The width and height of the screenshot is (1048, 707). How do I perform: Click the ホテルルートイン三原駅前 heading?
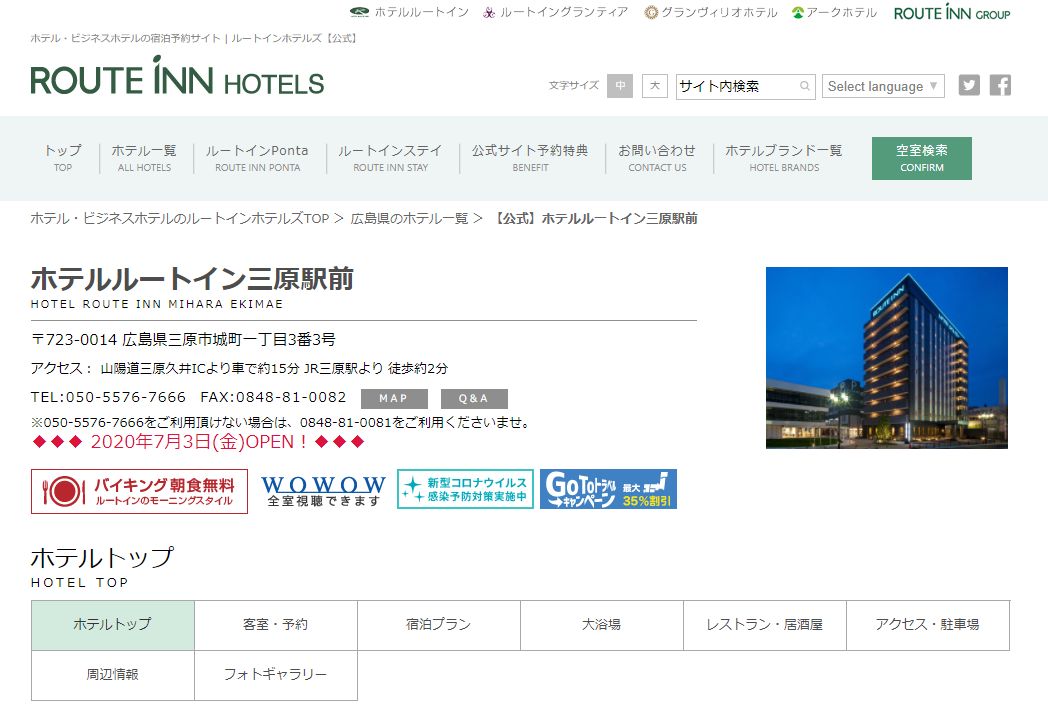tap(192, 279)
